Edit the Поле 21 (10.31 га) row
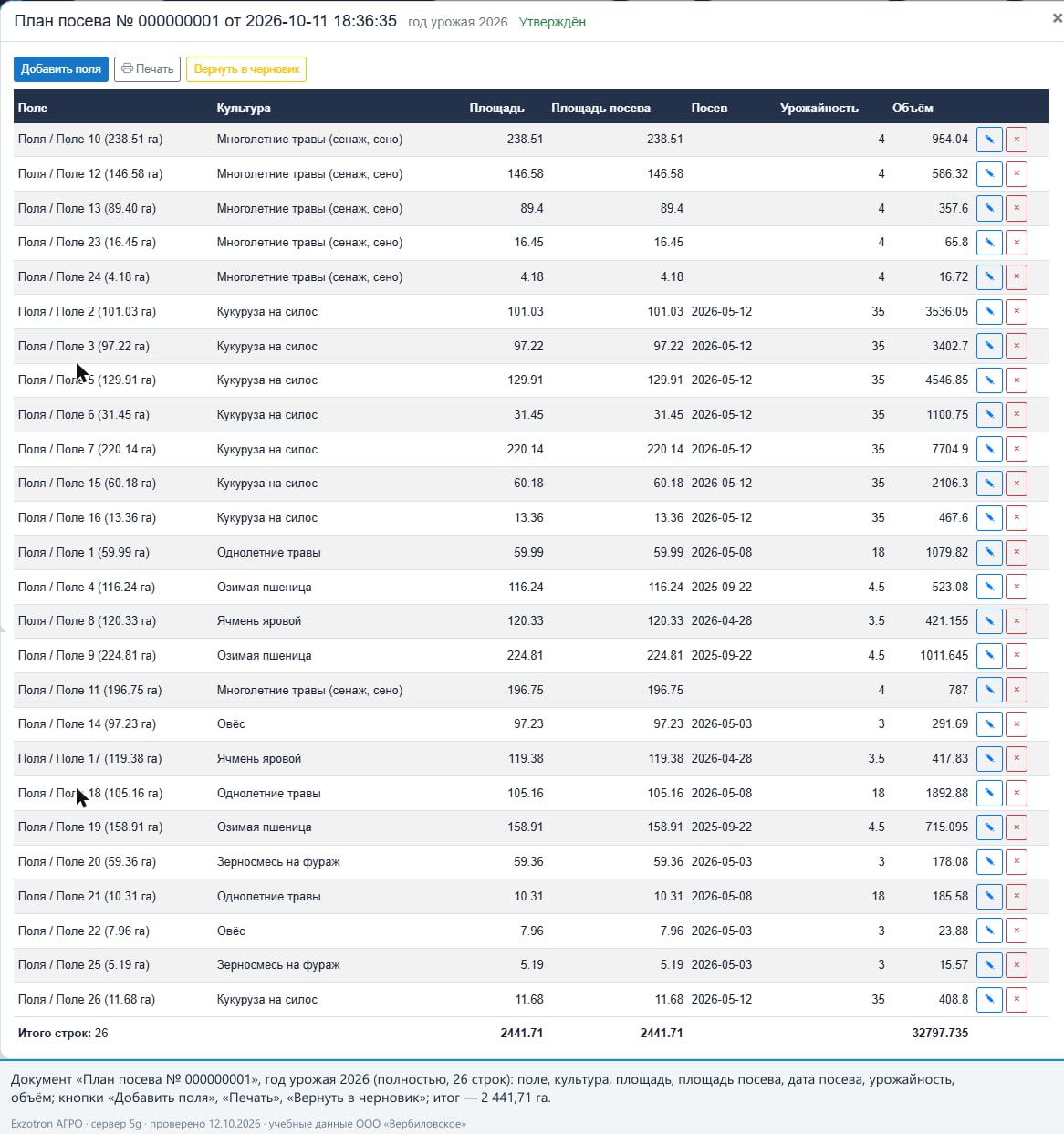The width and height of the screenshot is (1064, 1134). [989, 897]
